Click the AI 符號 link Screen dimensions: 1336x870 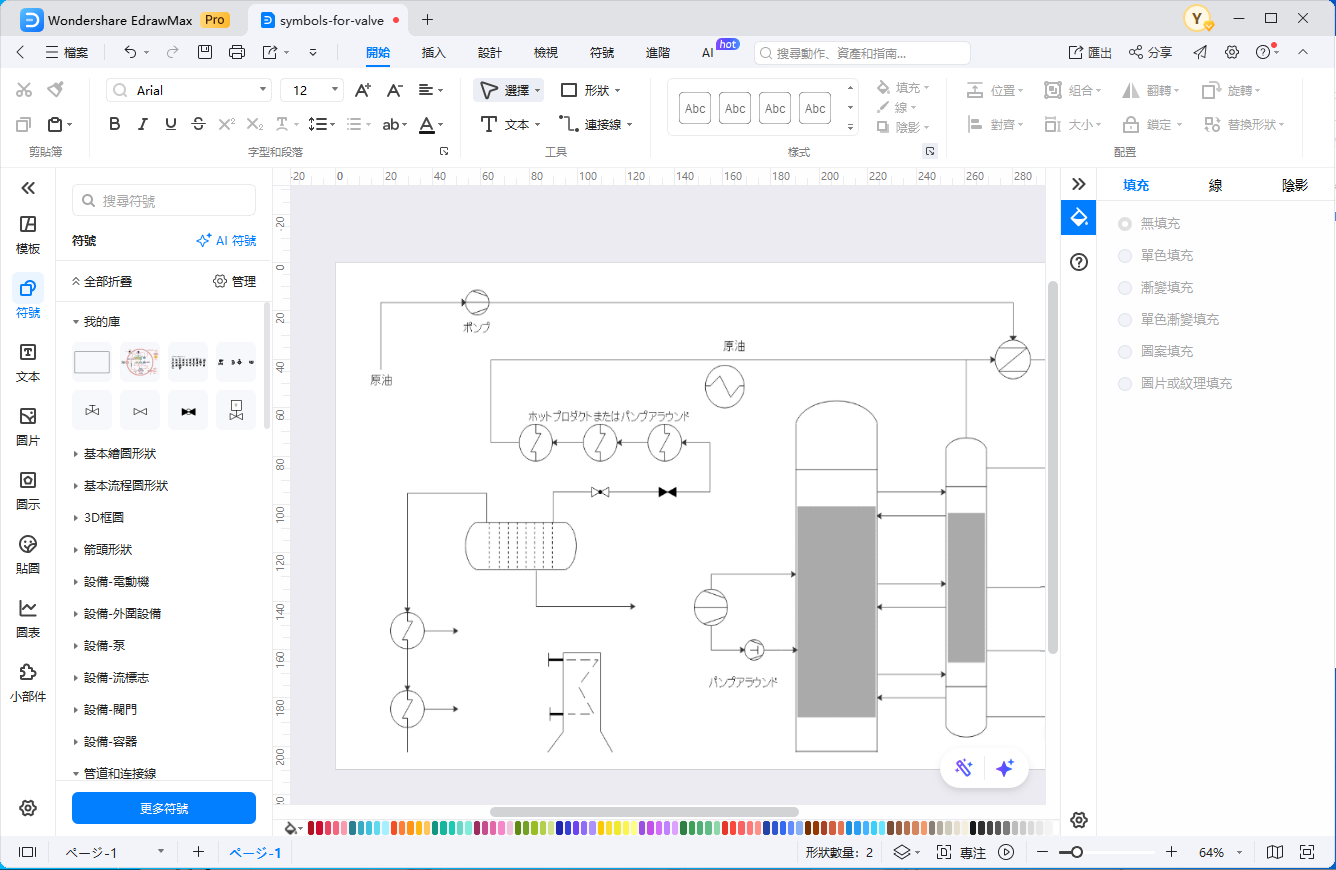(226, 241)
